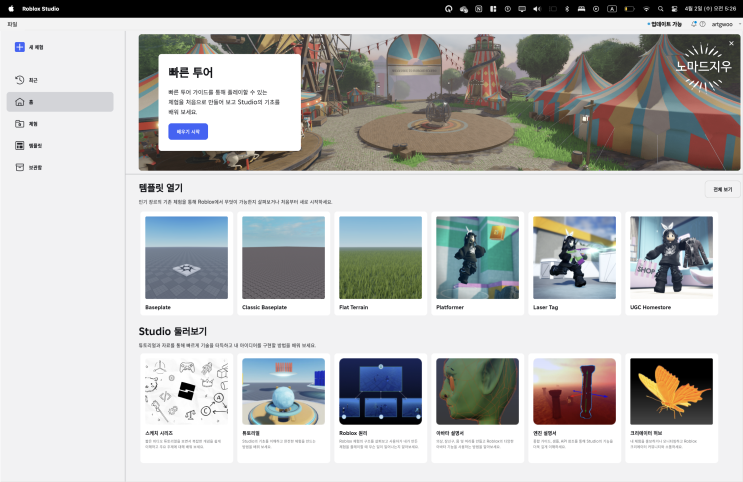Open the Experiences (체험) folder icon

point(20,124)
